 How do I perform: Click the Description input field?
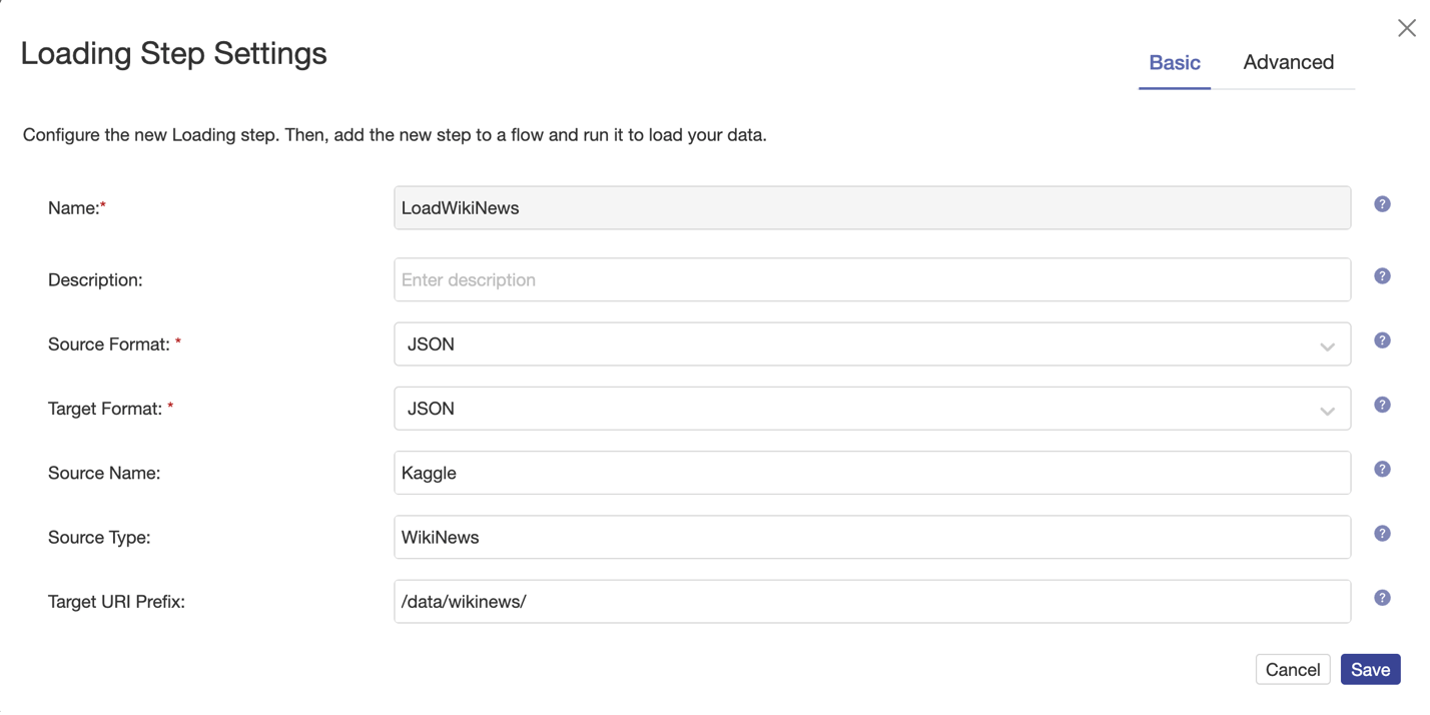(871, 280)
